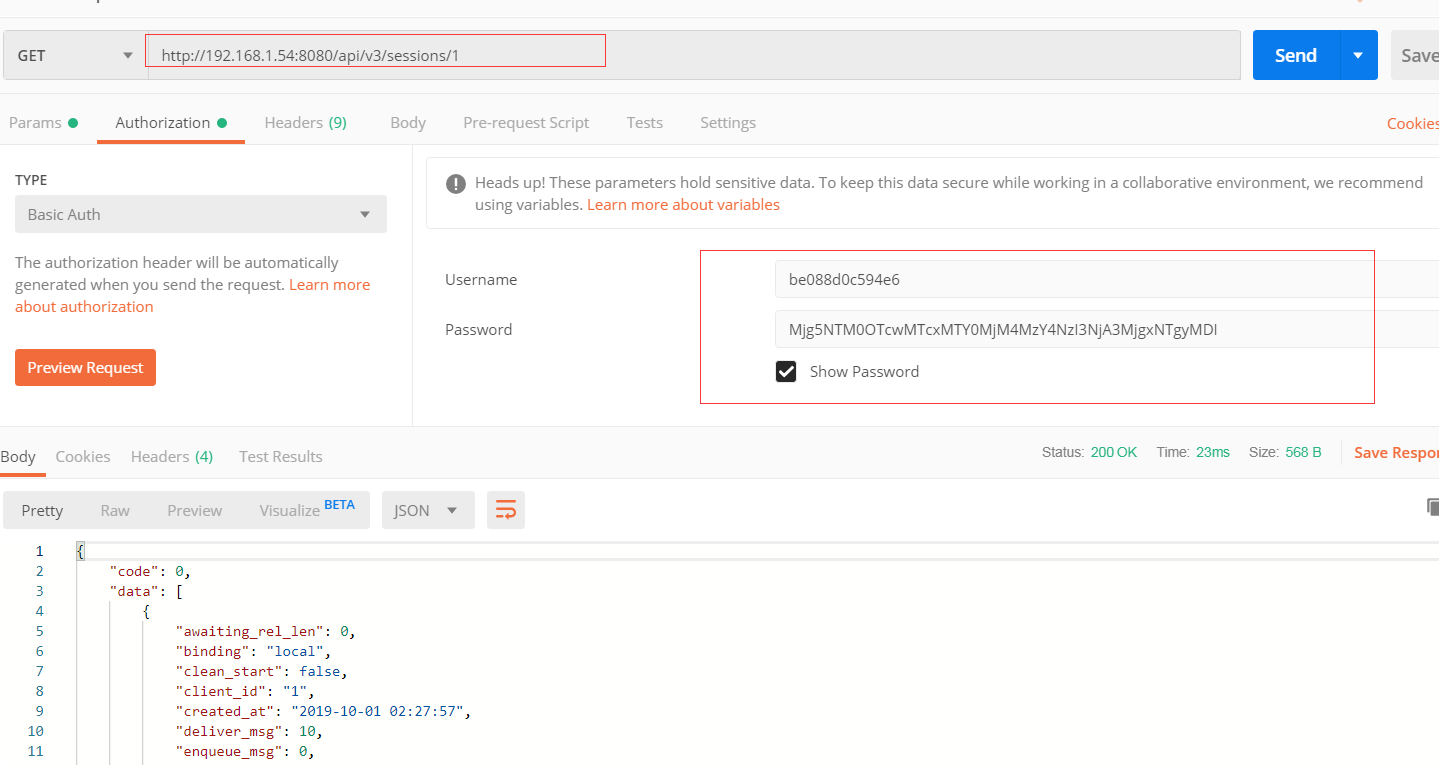Screen dimensions: 1439x765
Task: Click the Username input field
Action: (x=1100, y=280)
